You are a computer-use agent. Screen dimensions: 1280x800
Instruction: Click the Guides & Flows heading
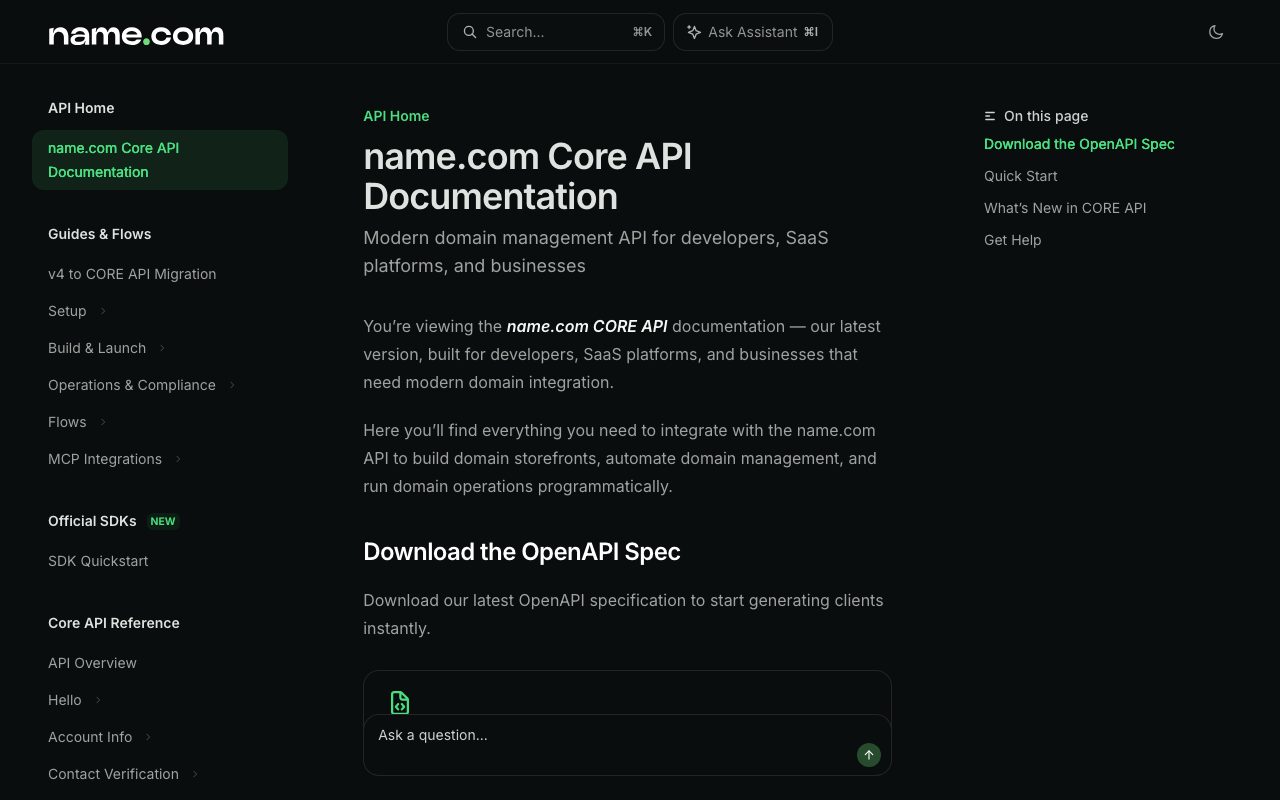coord(100,234)
